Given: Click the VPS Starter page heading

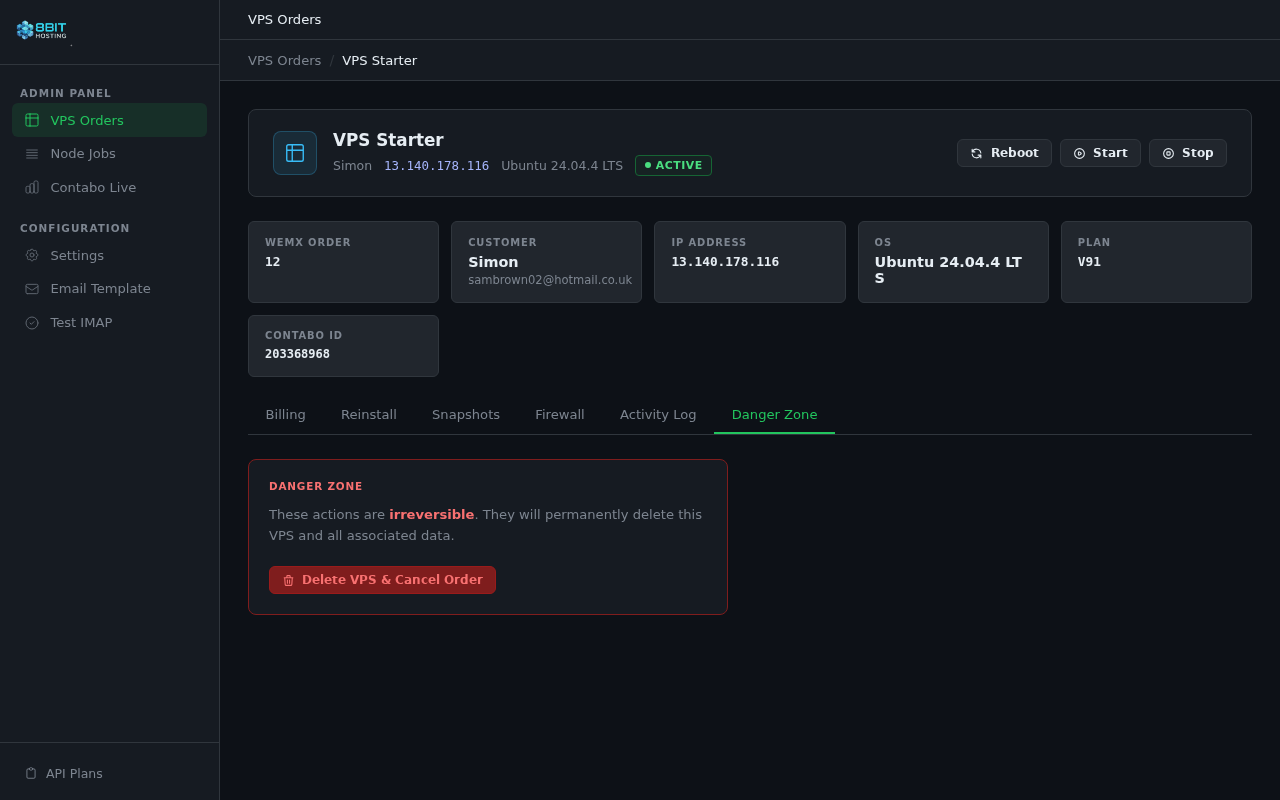Looking at the screenshot, I should pyautogui.click(x=388, y=140).
